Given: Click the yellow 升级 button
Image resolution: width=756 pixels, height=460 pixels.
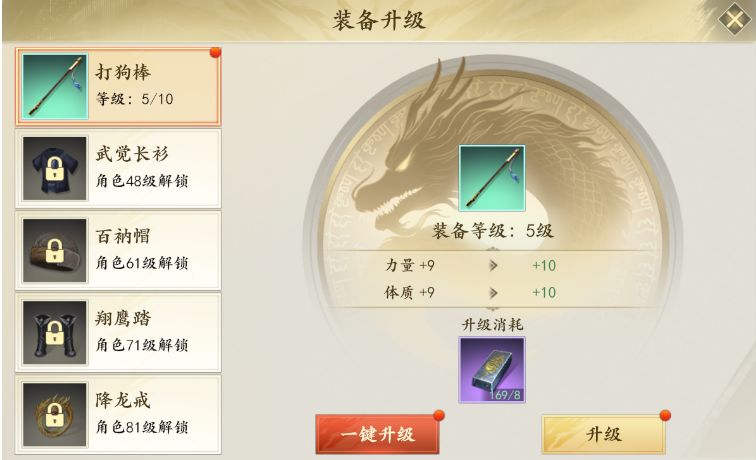Looking at the screenshot, I should (x=604, y=434).
